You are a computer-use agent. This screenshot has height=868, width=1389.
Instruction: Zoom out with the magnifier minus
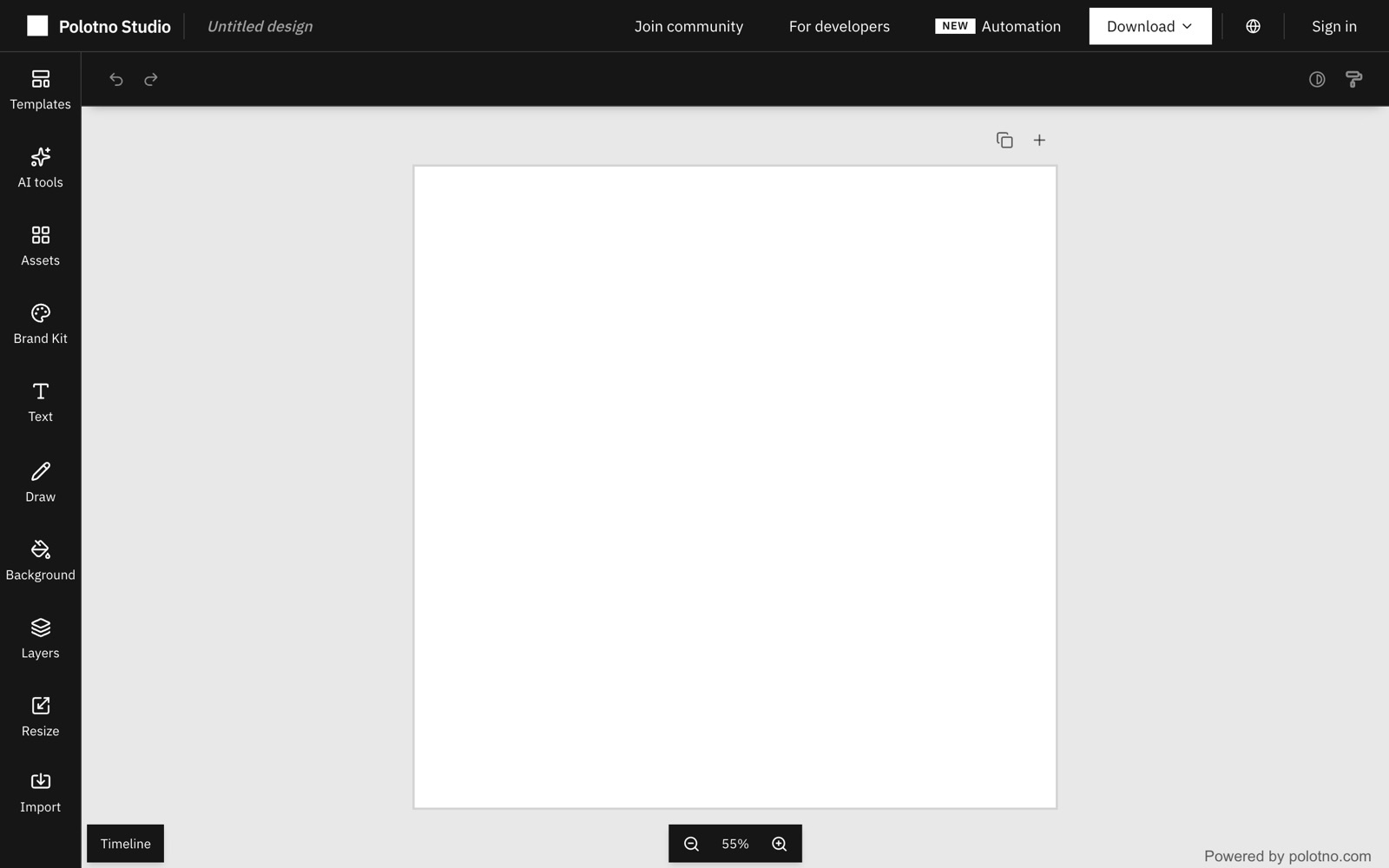tap(692, 844)
